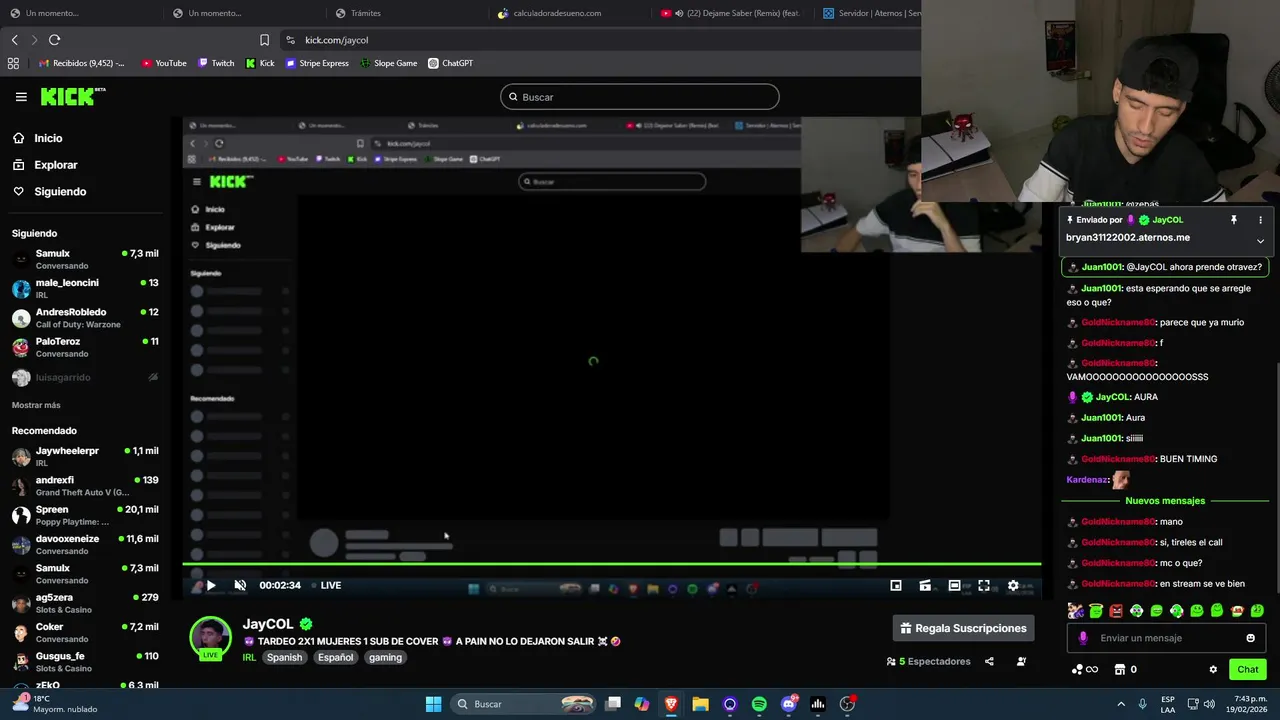Open Discord from the taskbar
The image size is (1280, 720).
tap(789, 704)
